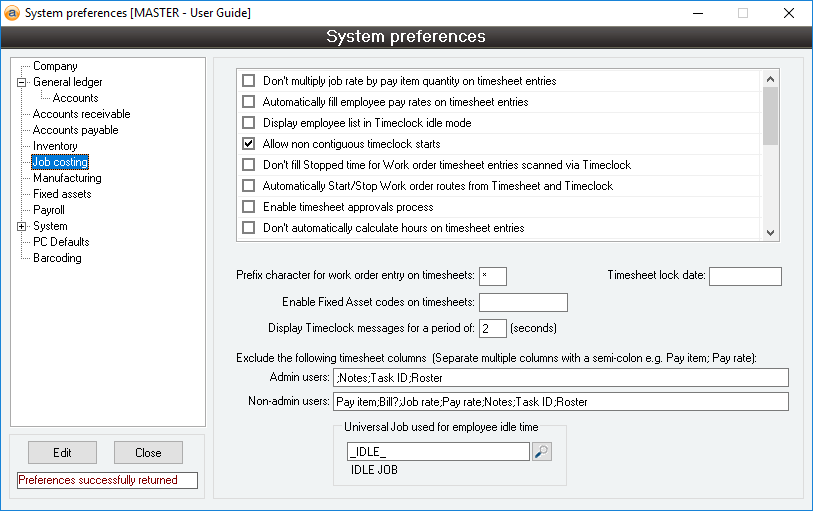The image size is (813, 511).
Task: Click the Non-admin users excluded columns field
Action: tap(560, 402)
